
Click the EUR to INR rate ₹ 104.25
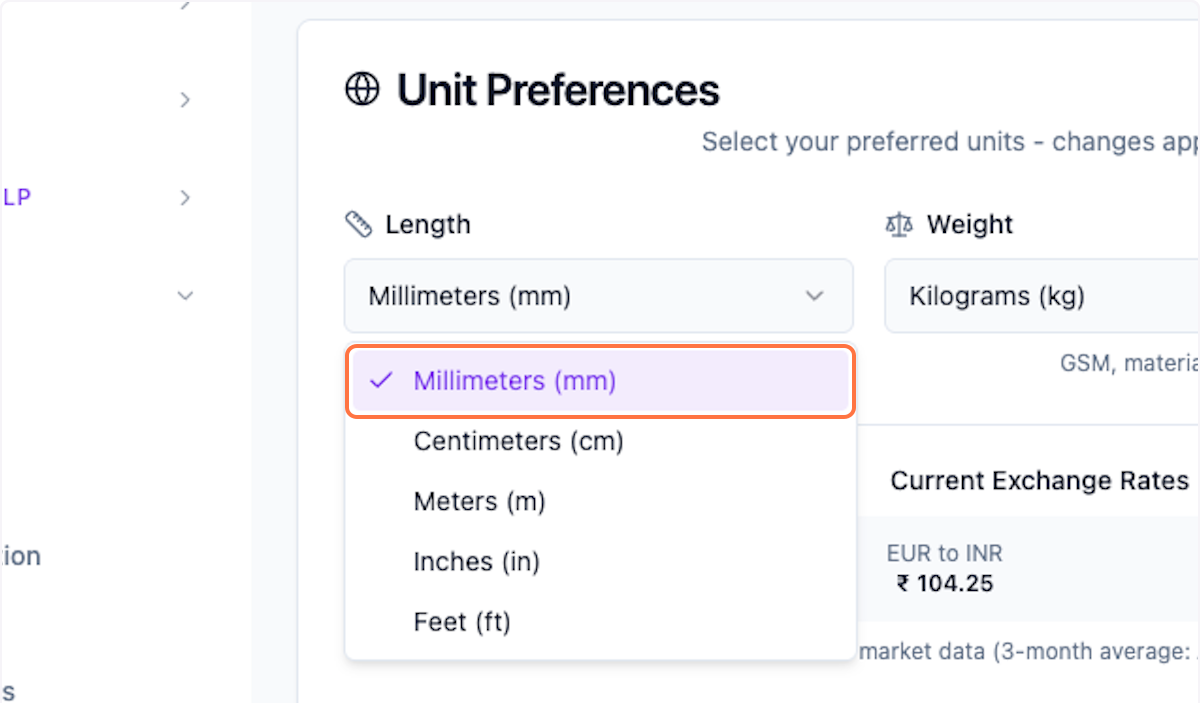click(944, 583)
